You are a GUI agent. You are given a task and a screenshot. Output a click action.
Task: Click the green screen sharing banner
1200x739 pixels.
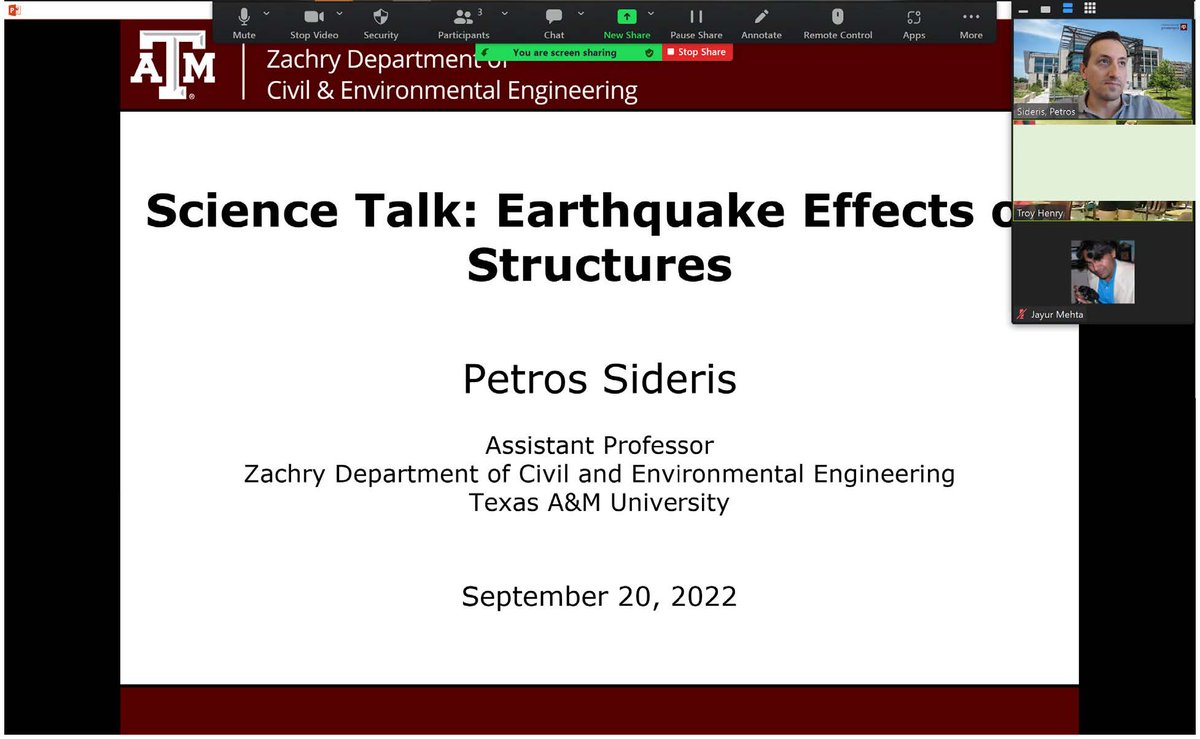tap(567, 52)
